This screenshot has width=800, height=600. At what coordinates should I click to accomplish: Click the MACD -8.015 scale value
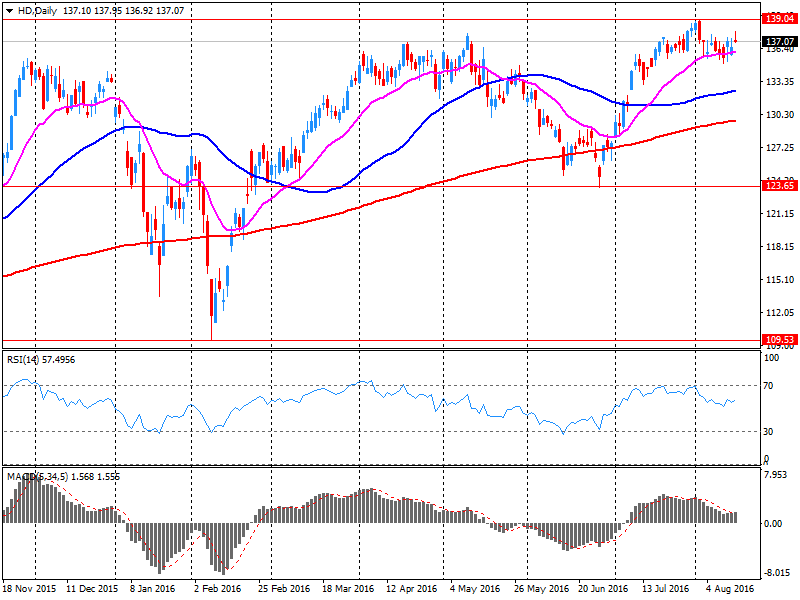coord(776,573)
